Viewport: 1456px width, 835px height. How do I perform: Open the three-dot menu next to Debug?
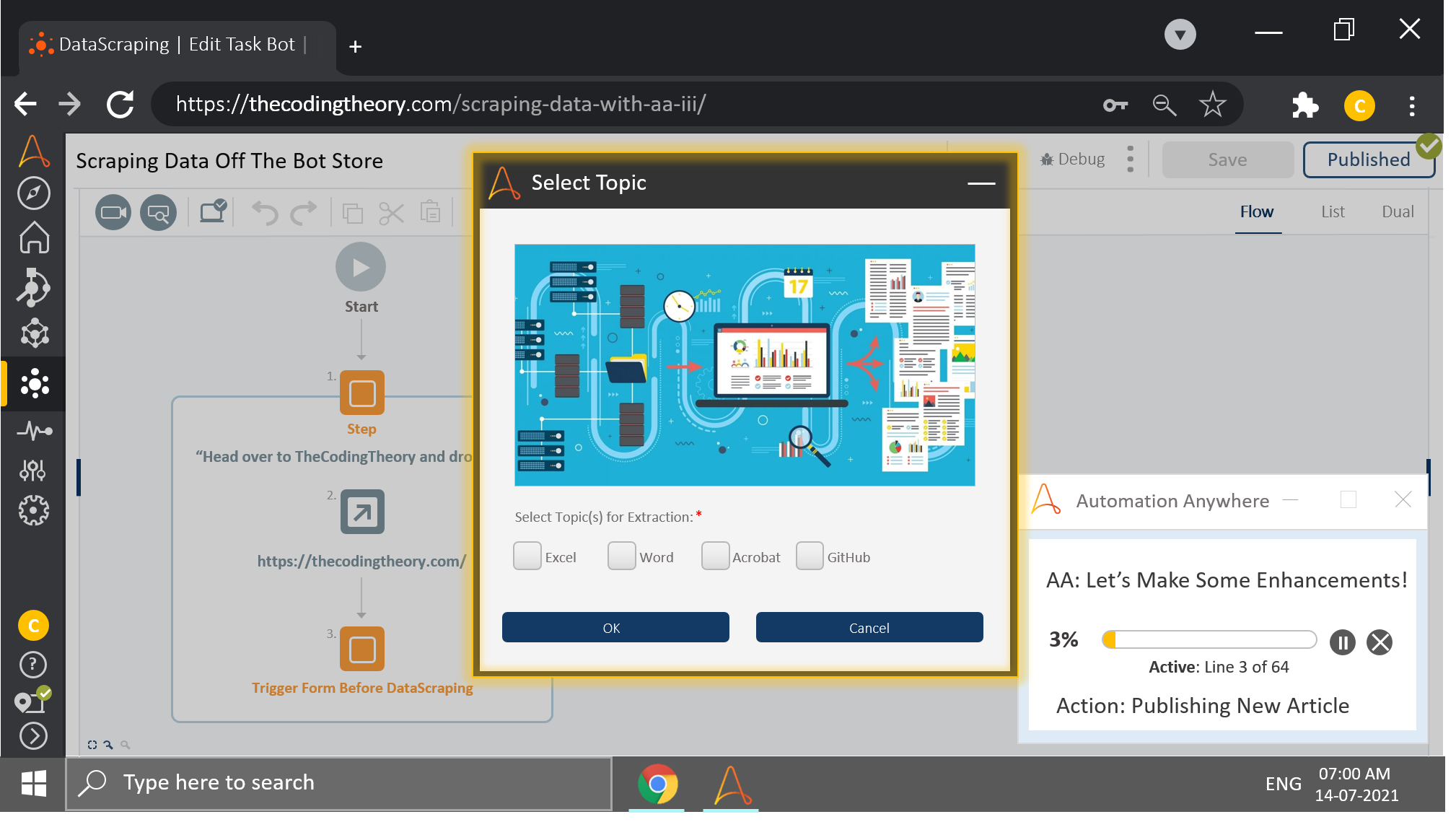(1130, 159)
